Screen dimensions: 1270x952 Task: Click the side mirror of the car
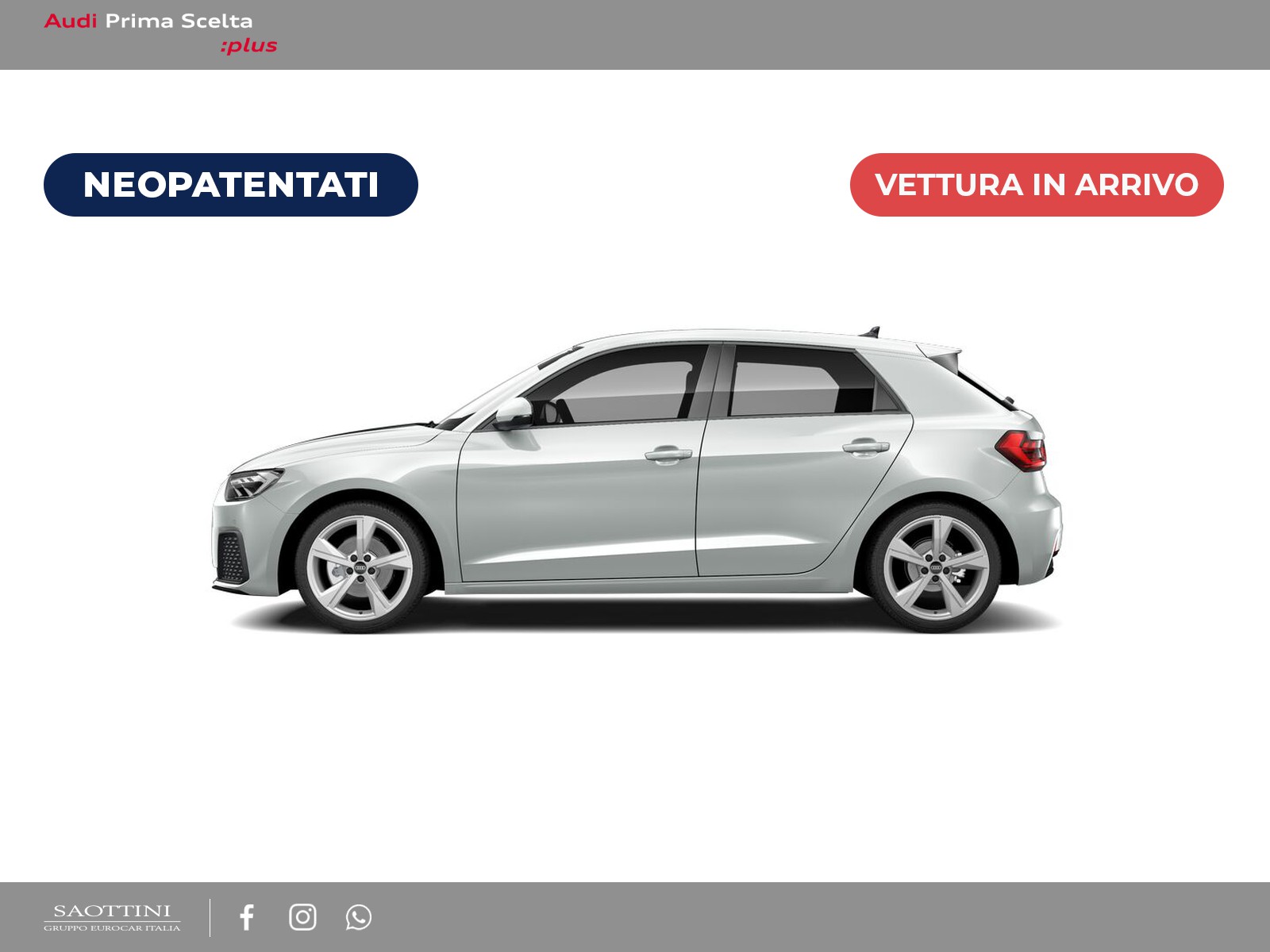(x=514, y=413)
